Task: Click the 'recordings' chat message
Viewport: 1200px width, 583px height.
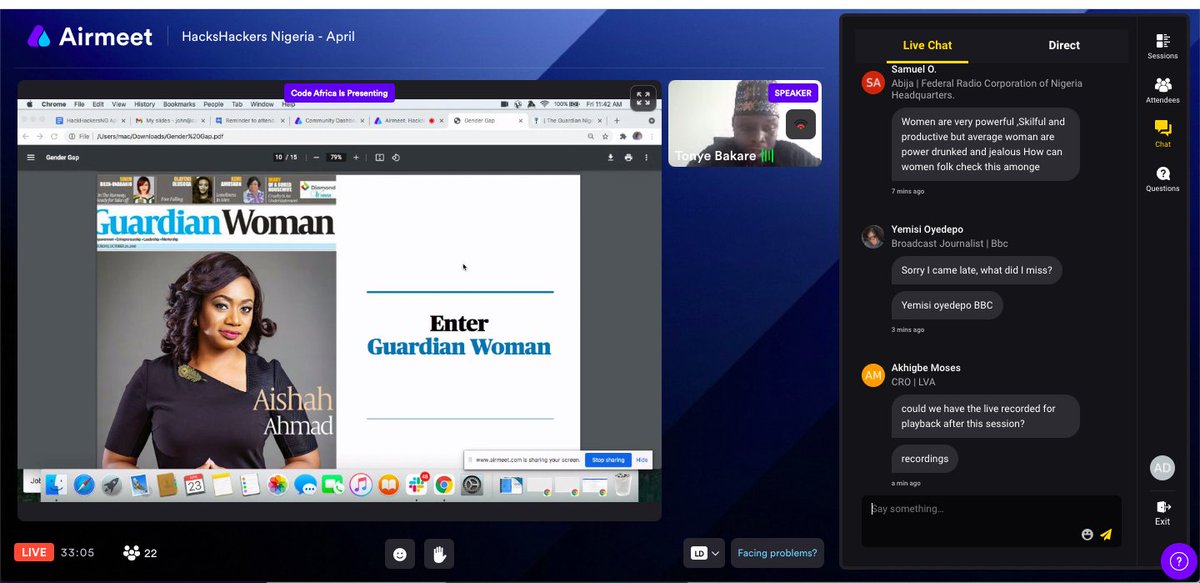Action: click(925, 459)
